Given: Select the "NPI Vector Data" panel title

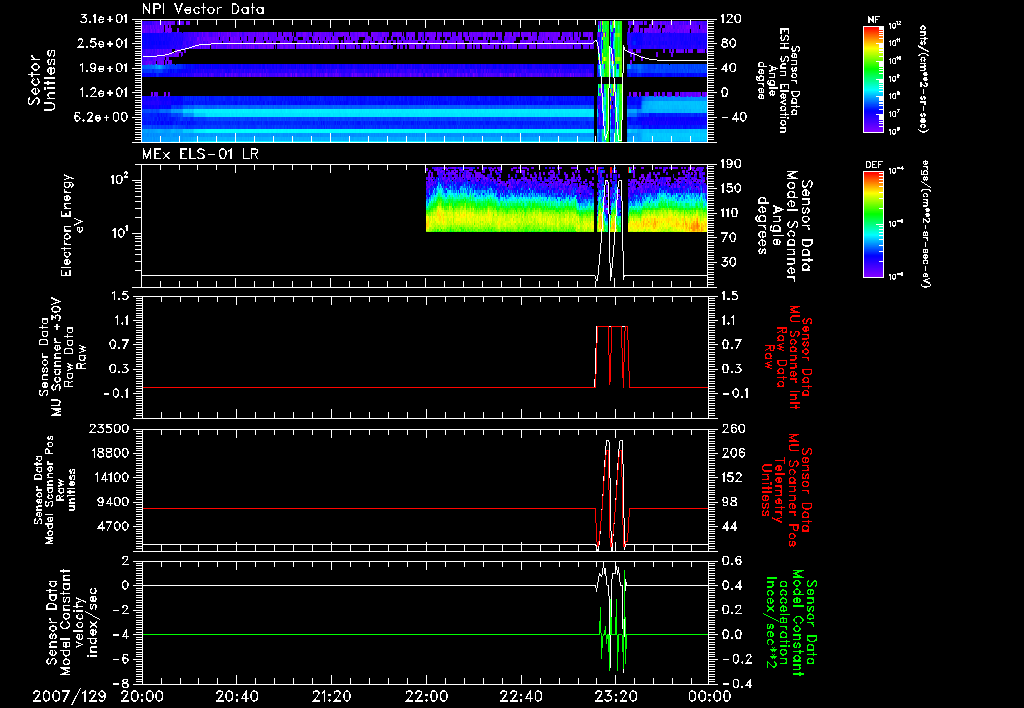Looking at the screenshot, I should [203, 9].
